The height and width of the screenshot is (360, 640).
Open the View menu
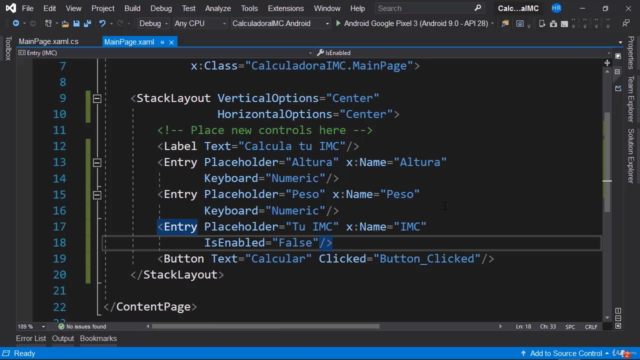pos(73,8)
